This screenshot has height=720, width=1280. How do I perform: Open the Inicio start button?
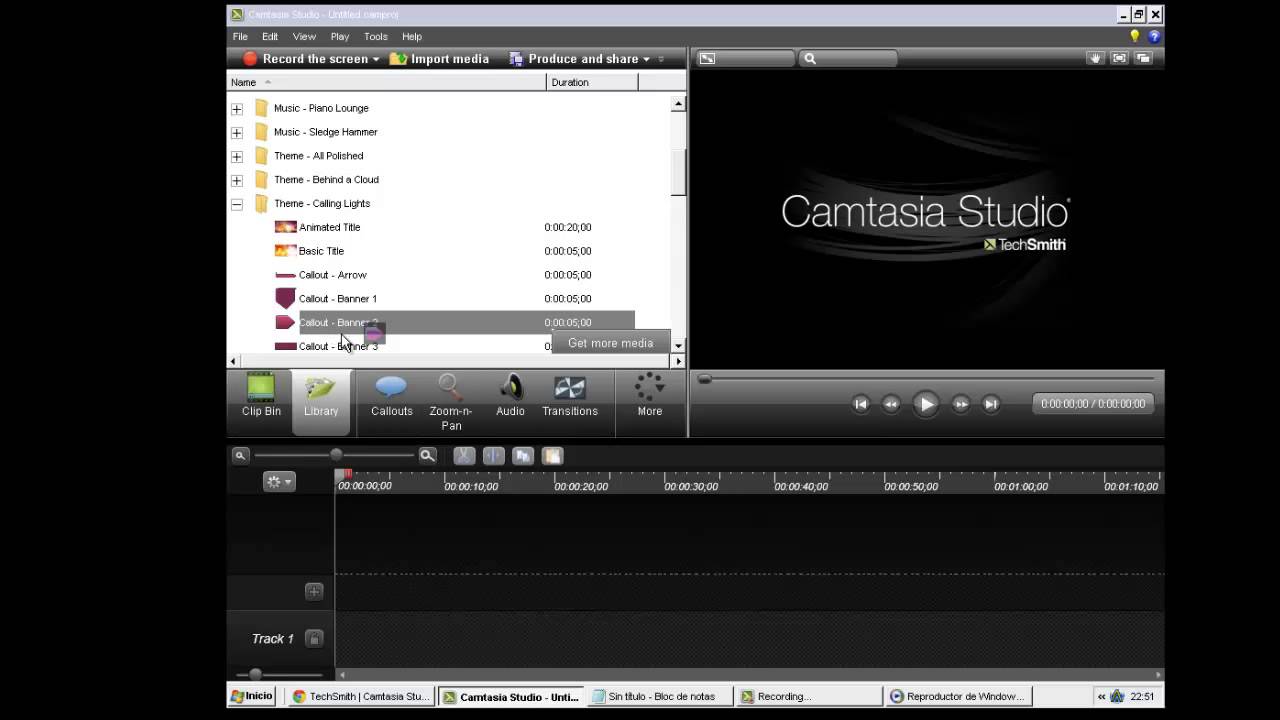252,696
